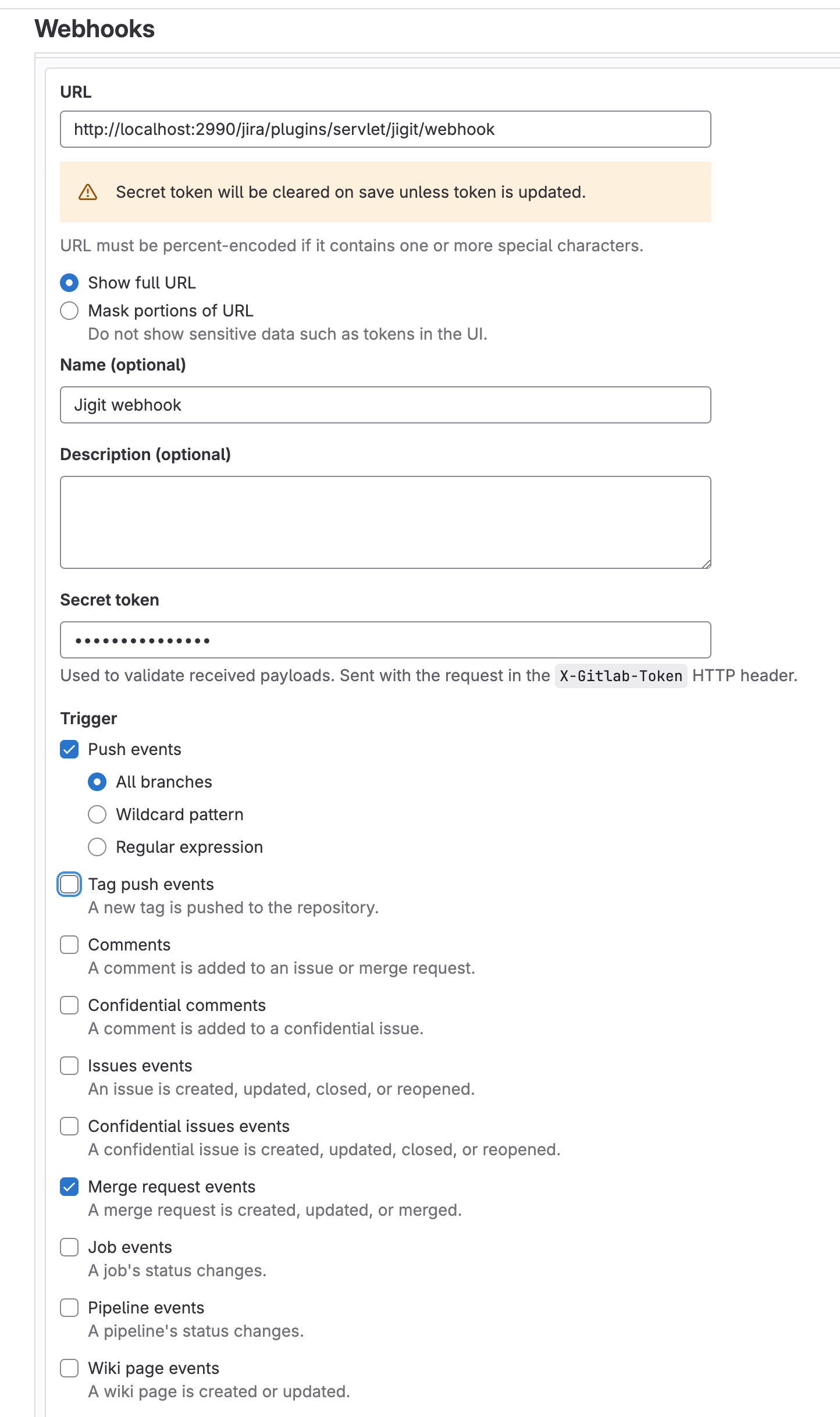Click the Jigit webhook name field

(x=385, y=405)
